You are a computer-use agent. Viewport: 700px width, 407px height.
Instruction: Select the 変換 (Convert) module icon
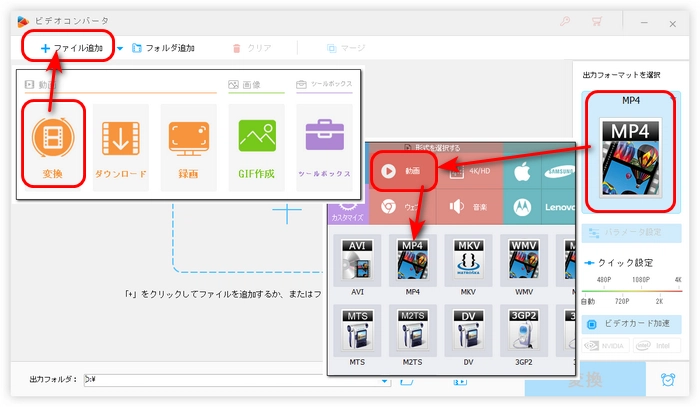51,147
